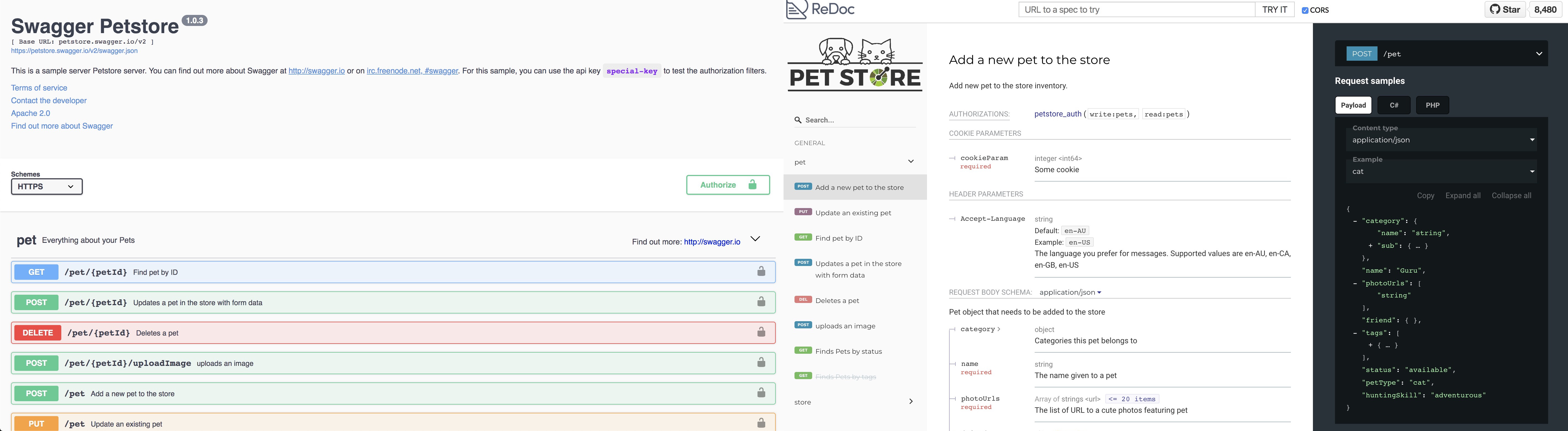
Task: Open the Content type application/json dropdown
Action: (x=1441, y=139)
